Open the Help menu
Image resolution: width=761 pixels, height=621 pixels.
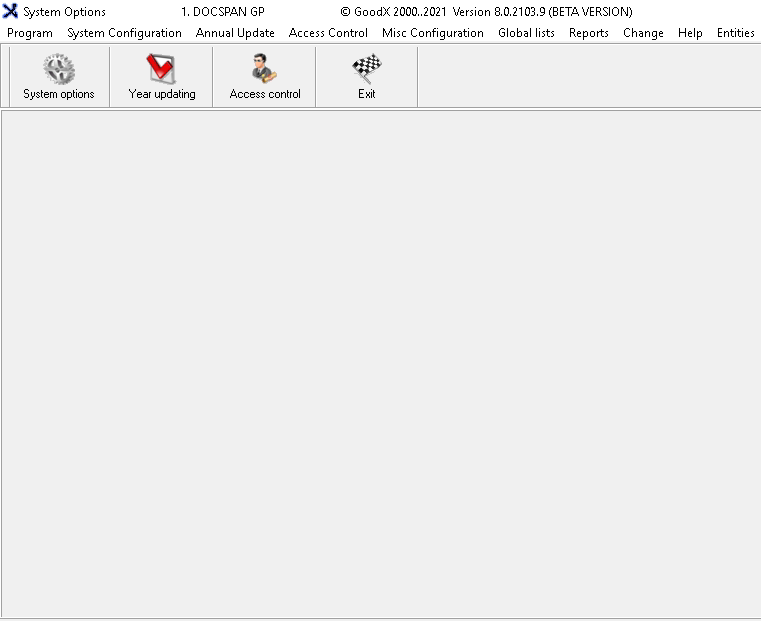pyautogui.click(x=690, y=33)
